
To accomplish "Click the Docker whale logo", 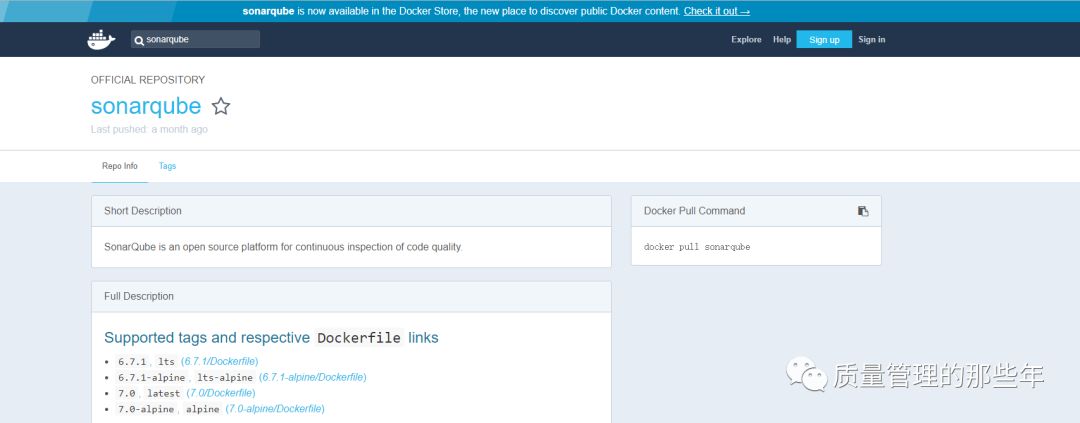I will (x=101, y=39).
